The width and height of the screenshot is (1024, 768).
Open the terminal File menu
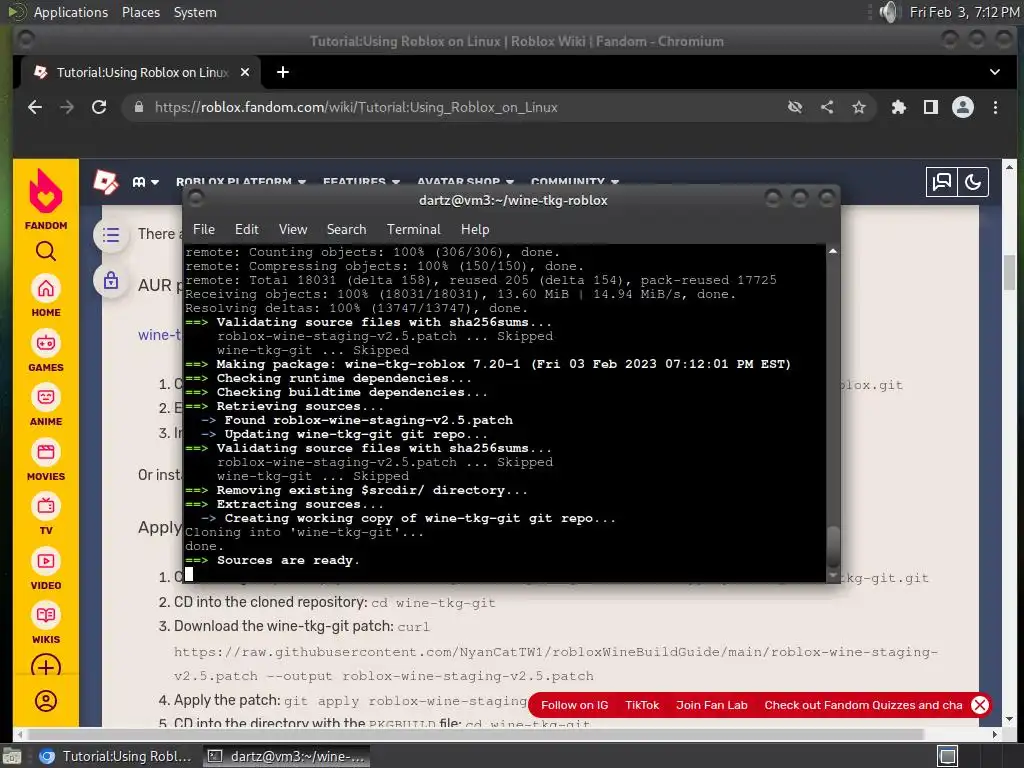204,229
